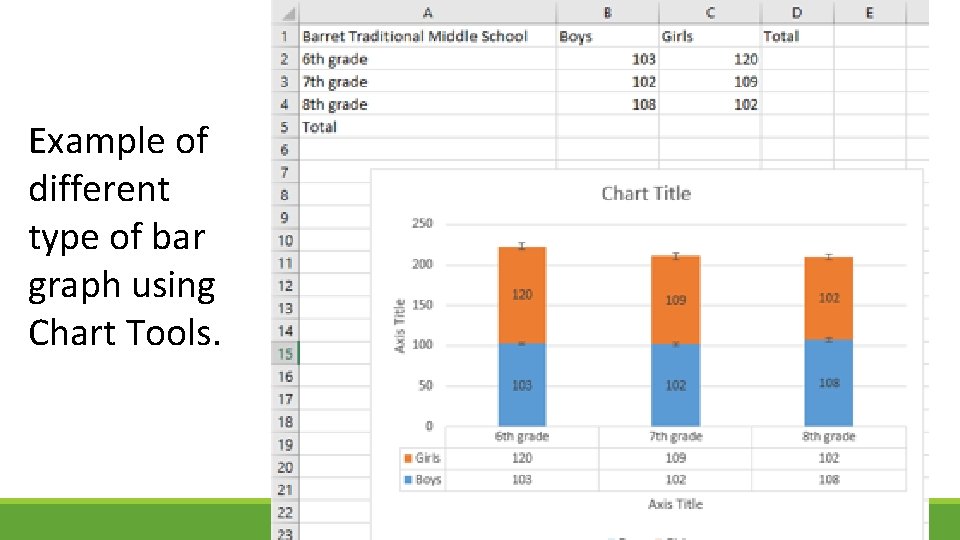Click the '8th grade' cell in column A
This screenshot has height=540, width=960.
pos(427,104)
